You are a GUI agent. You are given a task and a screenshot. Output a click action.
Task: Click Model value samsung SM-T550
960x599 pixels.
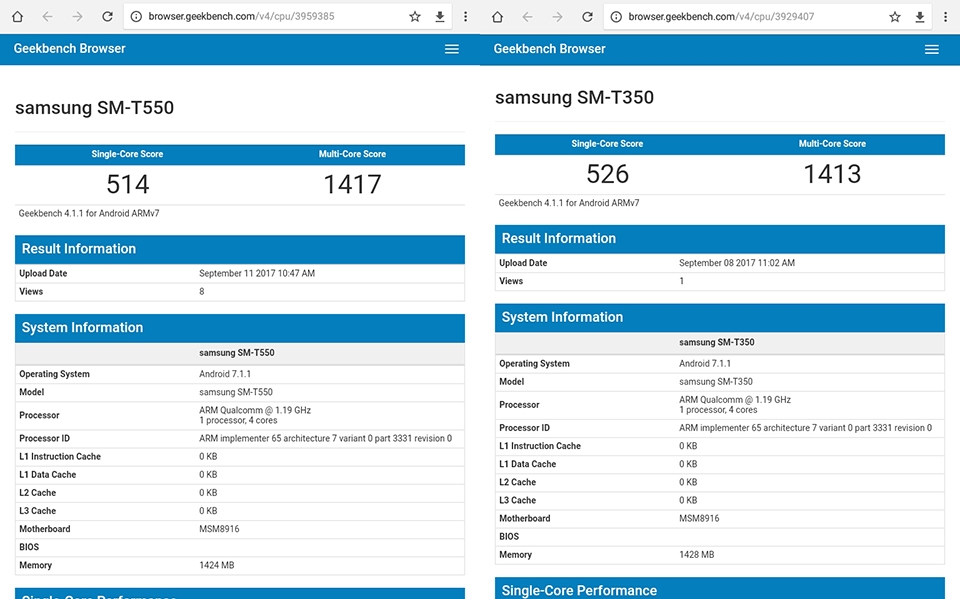point(236,392)
